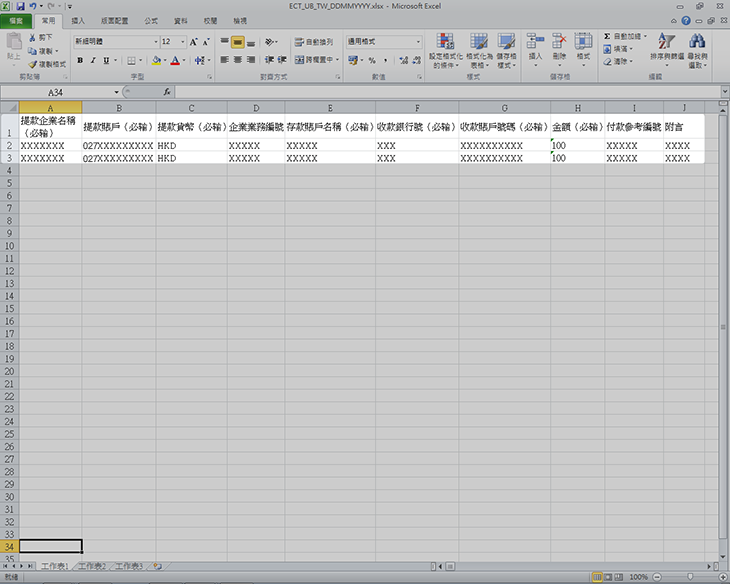Viewport: 730px width, 584px height.
Task: Toggle Italic formatting
Action: 93,60
